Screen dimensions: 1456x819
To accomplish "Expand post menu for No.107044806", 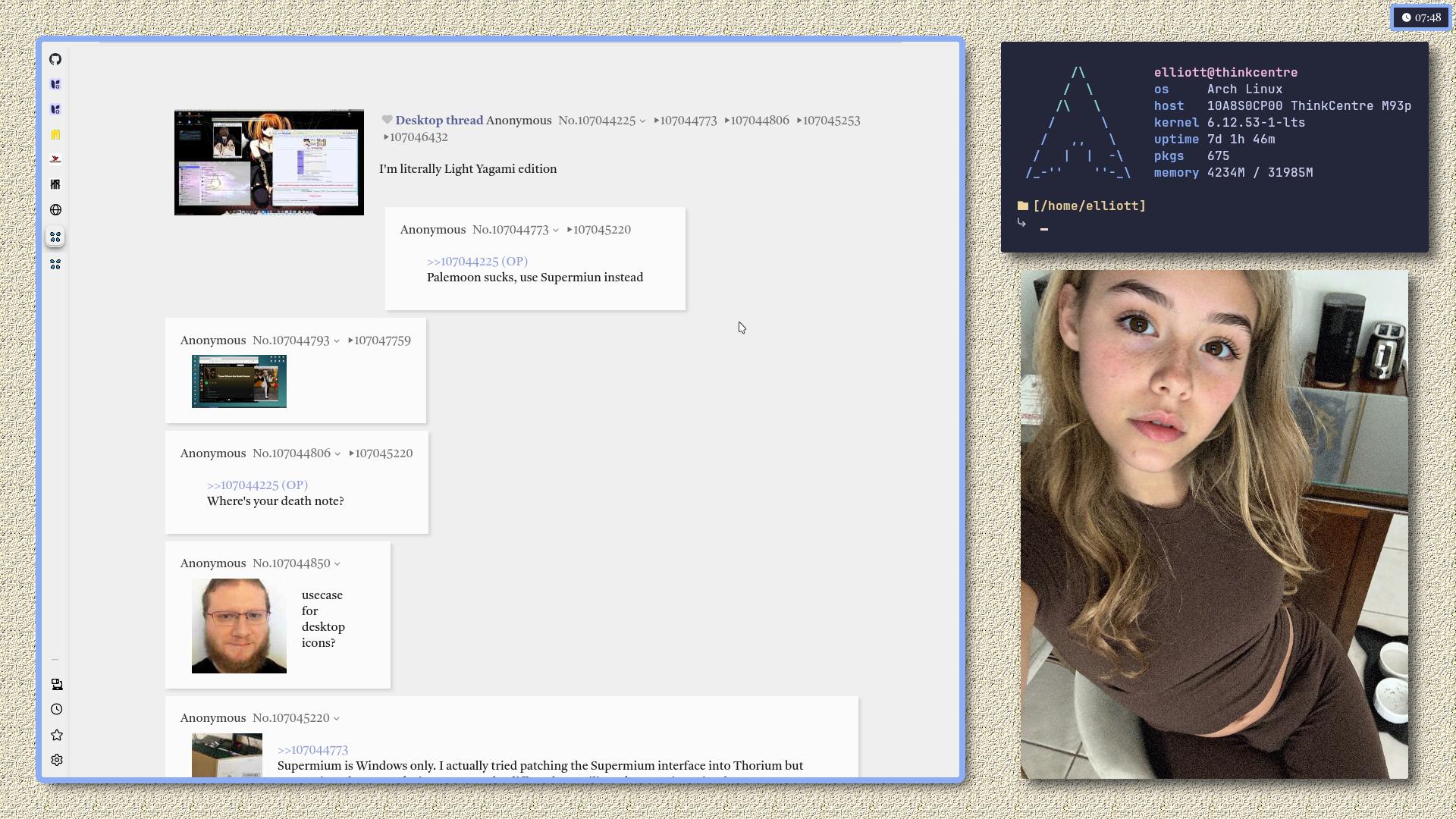I will [x=337, y=454].
